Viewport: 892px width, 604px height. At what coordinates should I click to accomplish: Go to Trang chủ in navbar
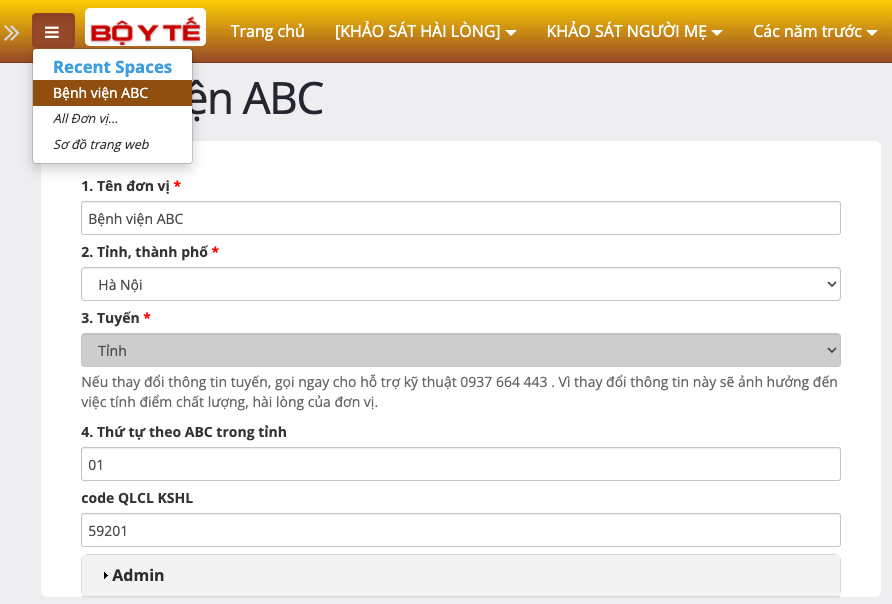tap(267, 31)
